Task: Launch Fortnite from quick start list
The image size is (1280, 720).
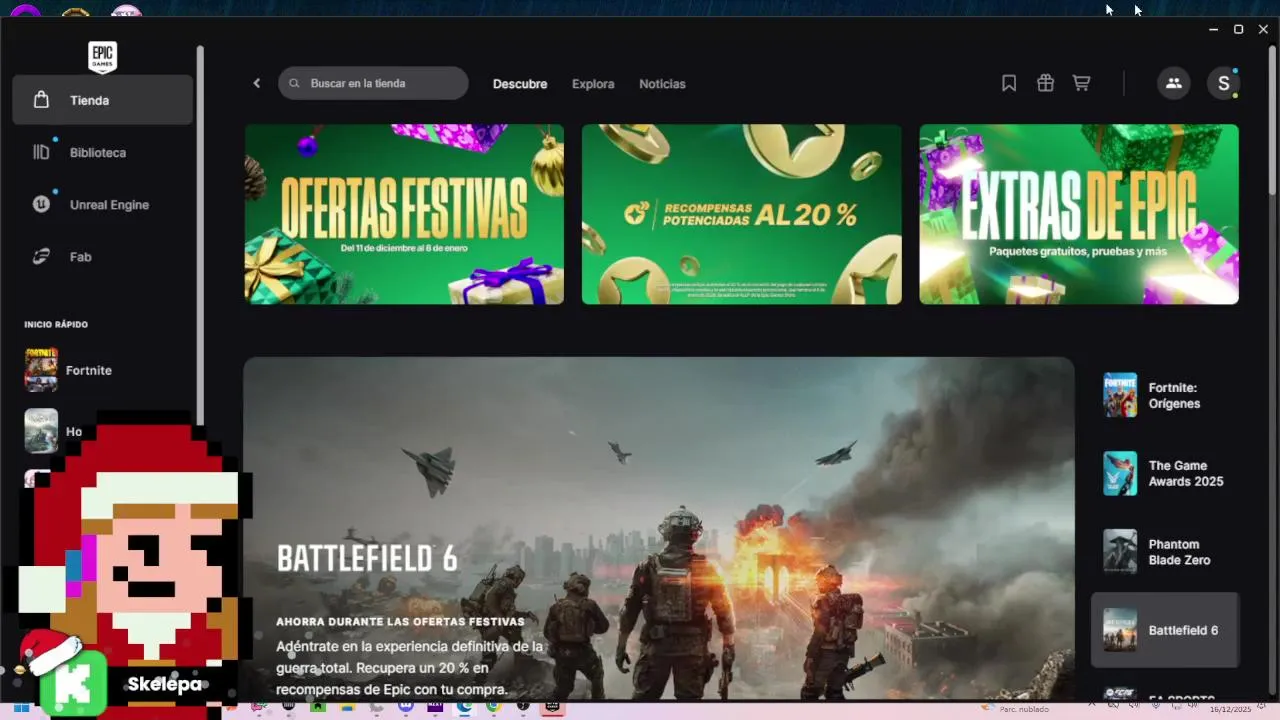Action: 102,370
